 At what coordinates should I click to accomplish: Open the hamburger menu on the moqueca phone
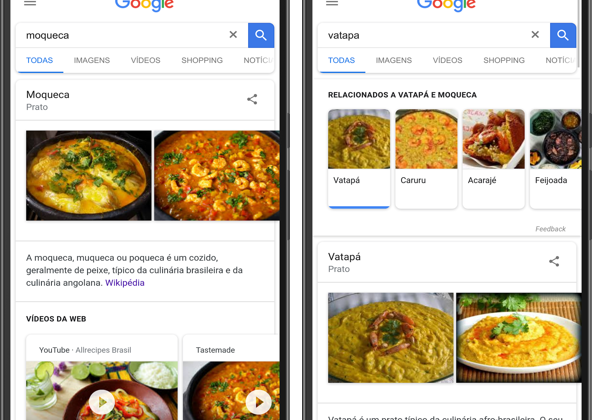[30, 3]
